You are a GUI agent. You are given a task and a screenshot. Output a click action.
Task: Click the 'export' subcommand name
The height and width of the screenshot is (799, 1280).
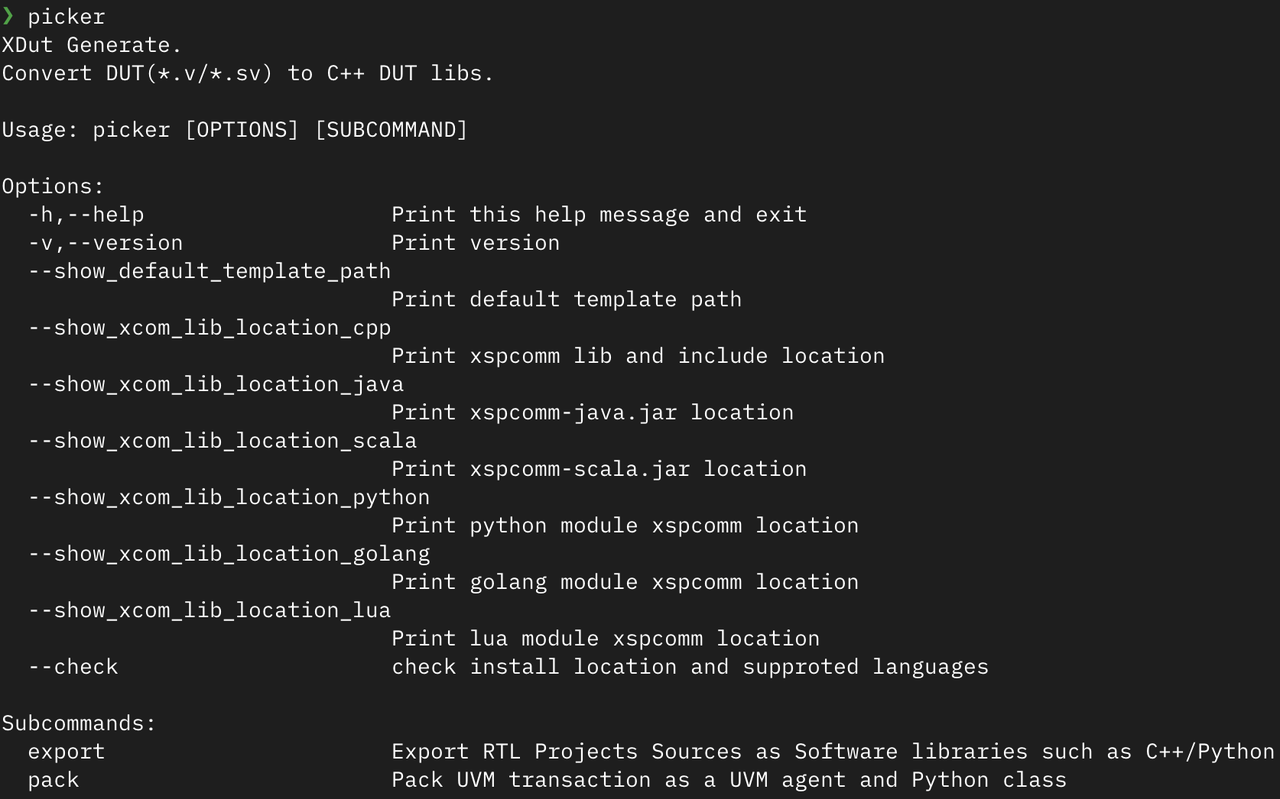[x=66, y=752]
